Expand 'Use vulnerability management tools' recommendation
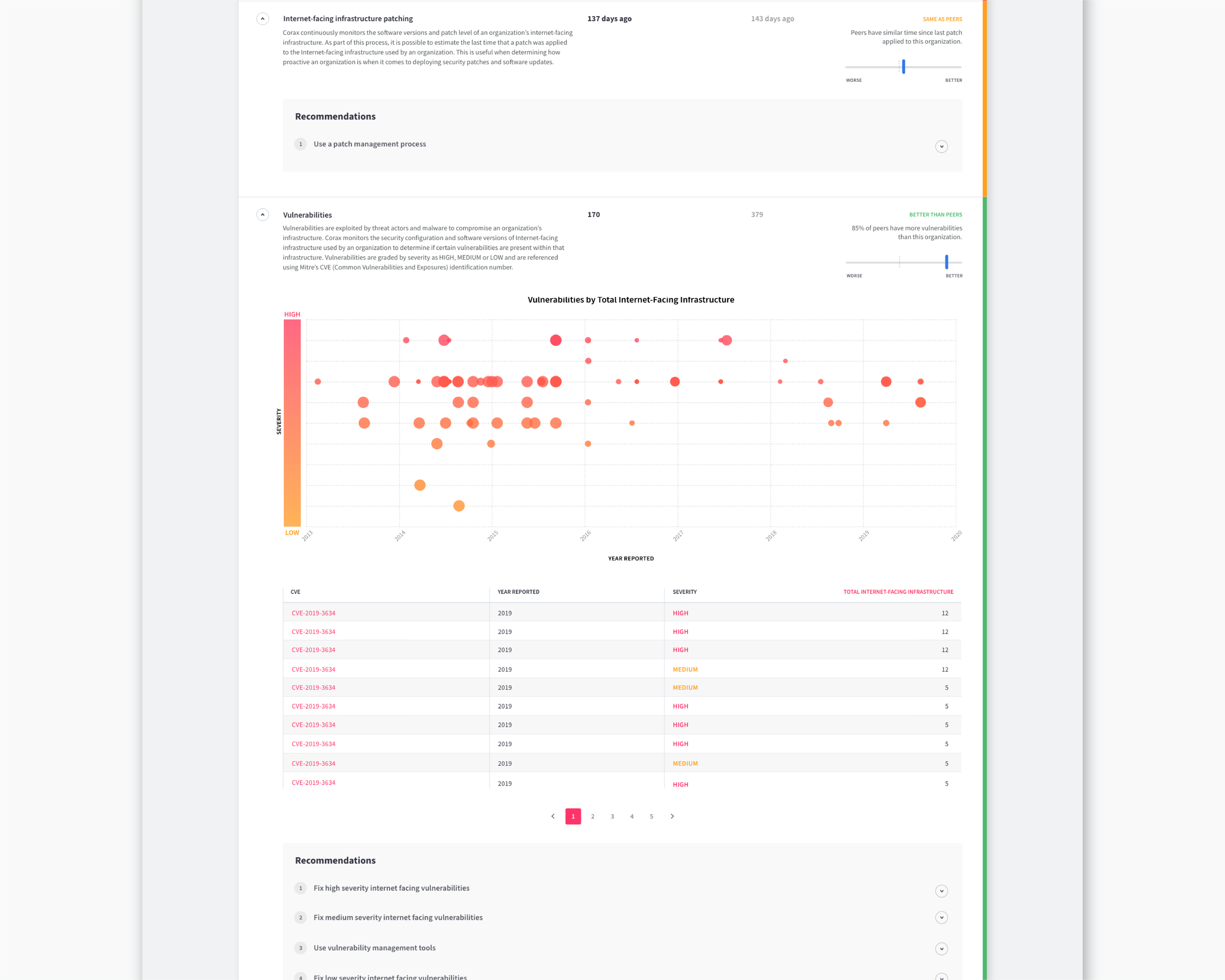The width and height of the screenshot is (1225, 980). tap(941, 948)
